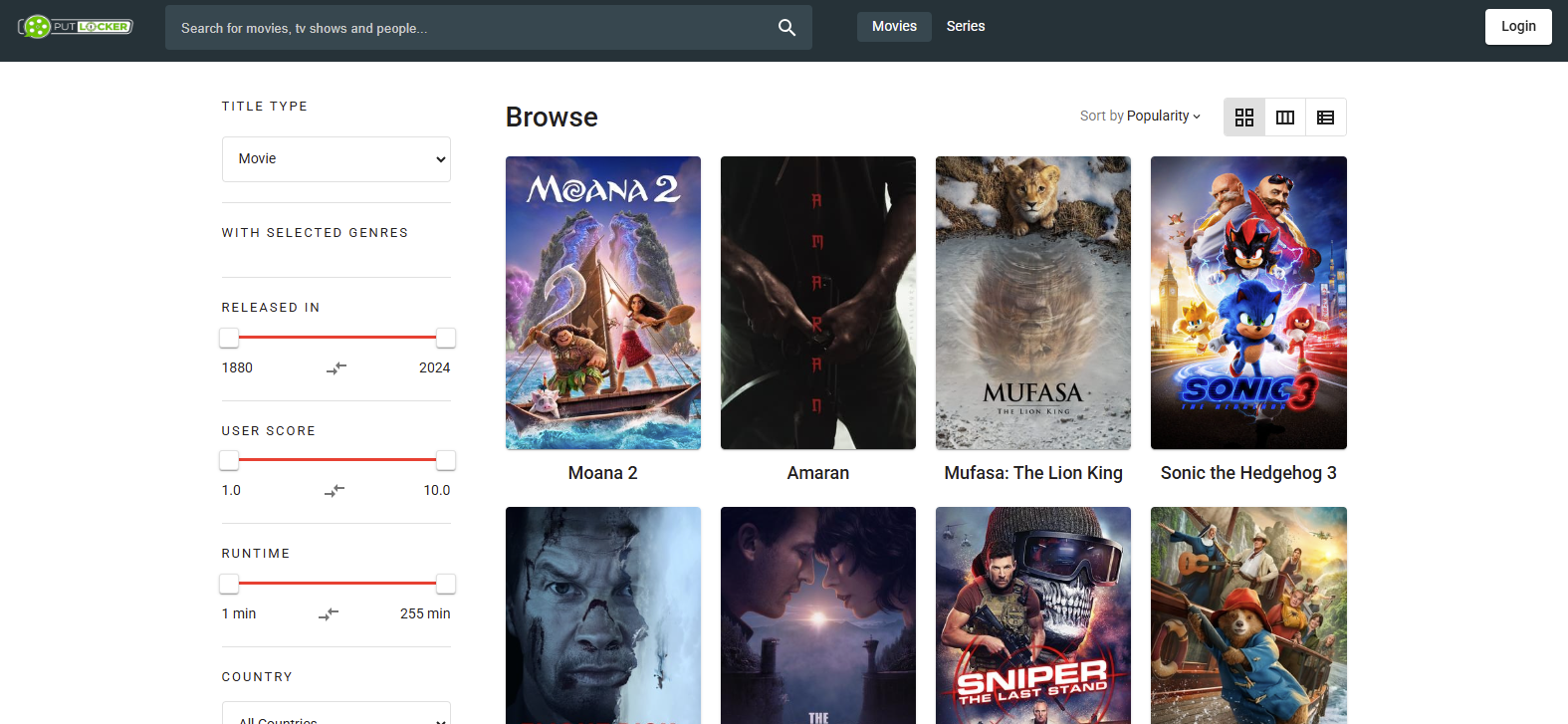Open the Country dropdown
Image resolution: width=1568 pixels, height=724 pixels.
[x=336, y=713]
